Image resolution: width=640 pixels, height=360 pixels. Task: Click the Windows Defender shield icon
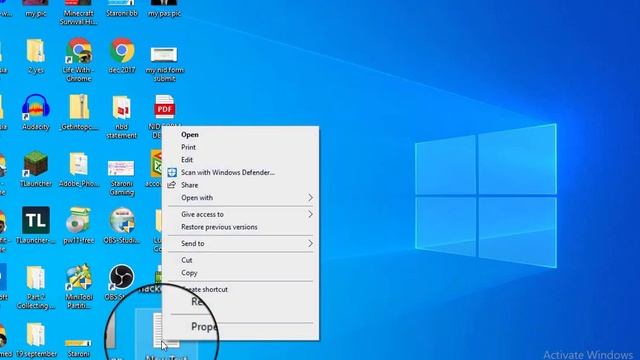click(172, 173)
